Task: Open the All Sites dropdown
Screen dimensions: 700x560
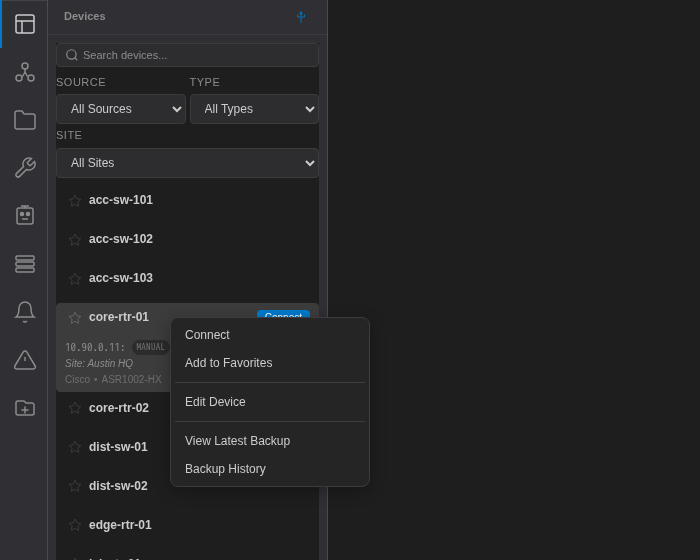Action: (x=188, y=163)
